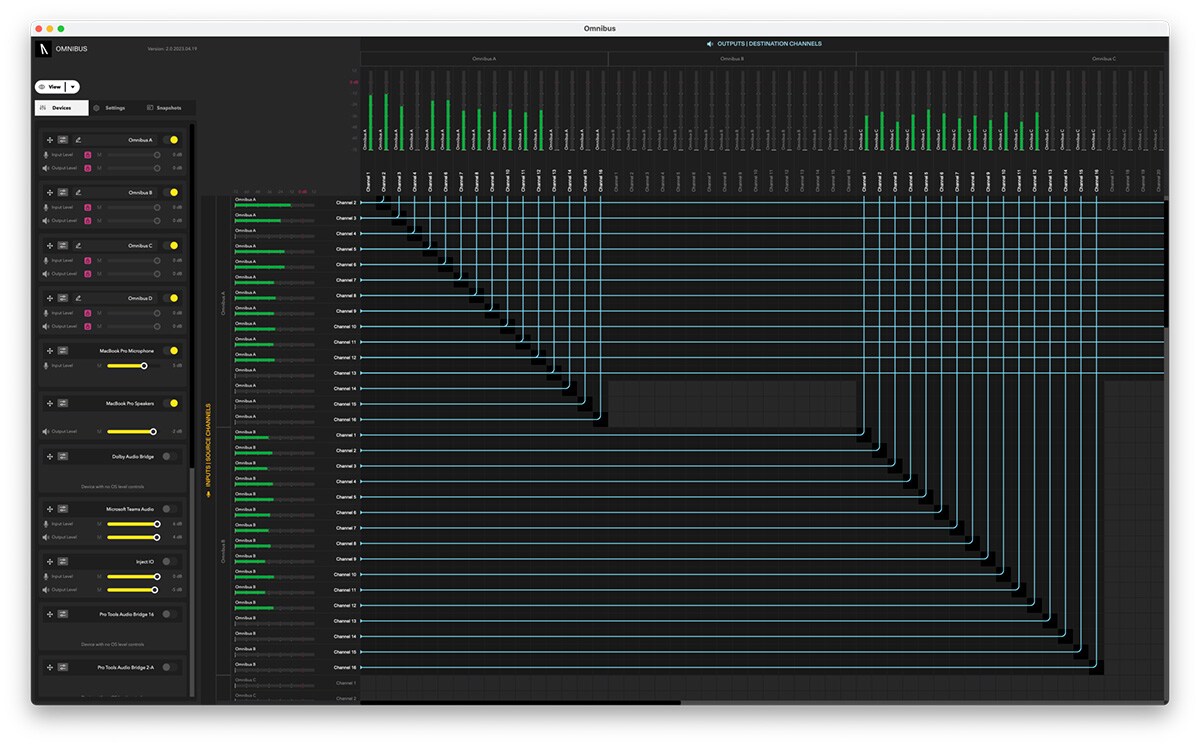Viewport: 1200px width, 746px height.
Task: Click the pencil edit icon for Omnibus D
Action: point(78,298)
